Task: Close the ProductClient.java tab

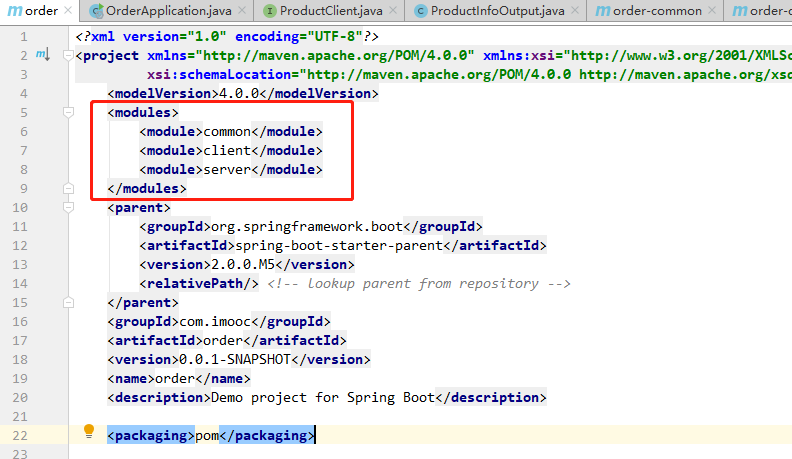Action: tap(393, 10)
